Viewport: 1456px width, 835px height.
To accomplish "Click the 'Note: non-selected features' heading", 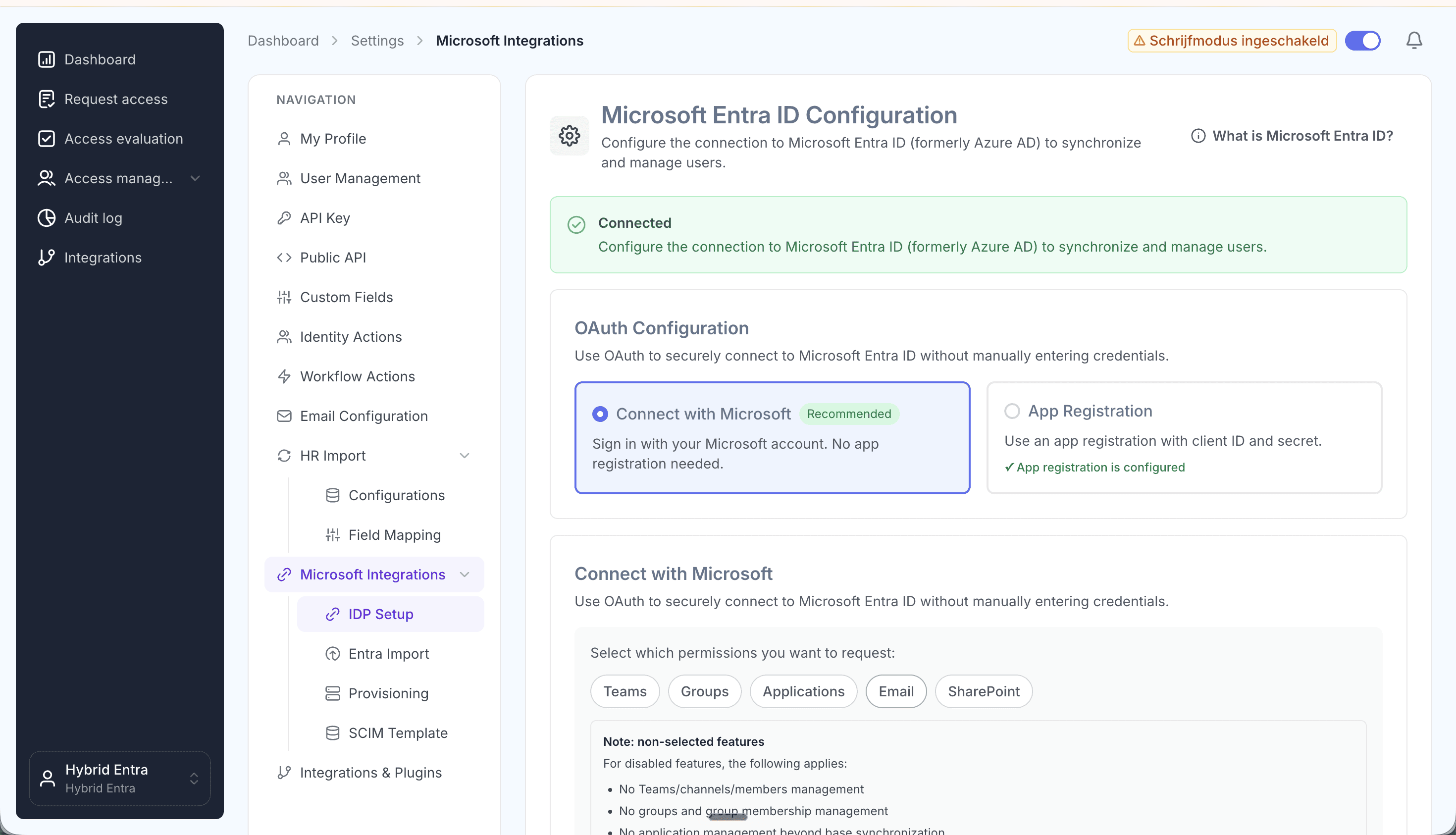I will coord(683,741).
